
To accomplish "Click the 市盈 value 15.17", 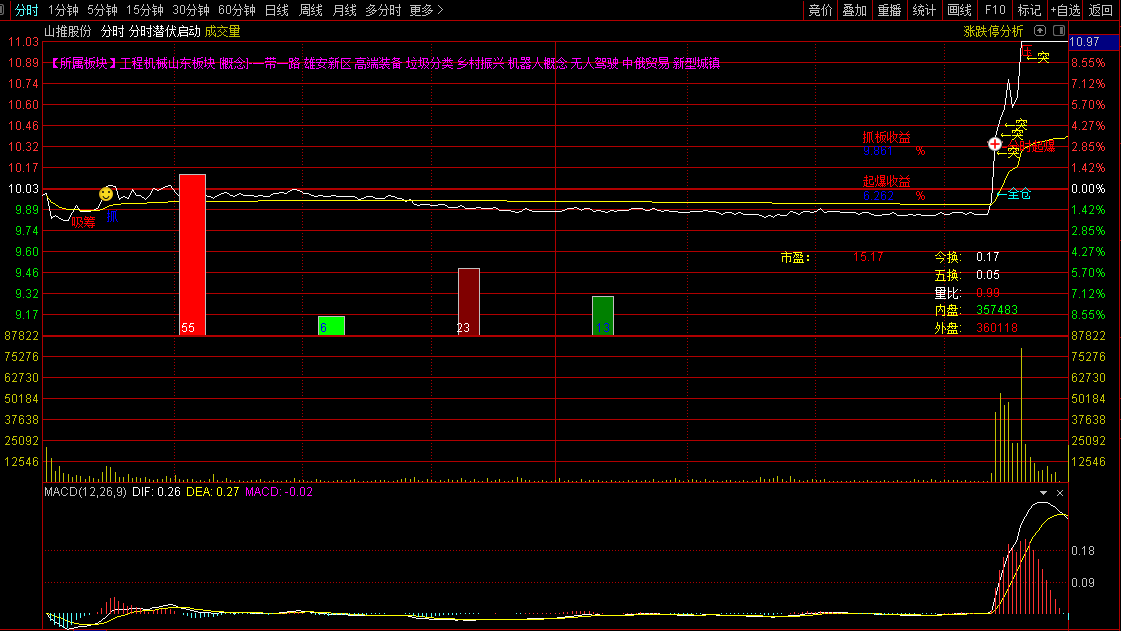I will [x=868, y=257].
